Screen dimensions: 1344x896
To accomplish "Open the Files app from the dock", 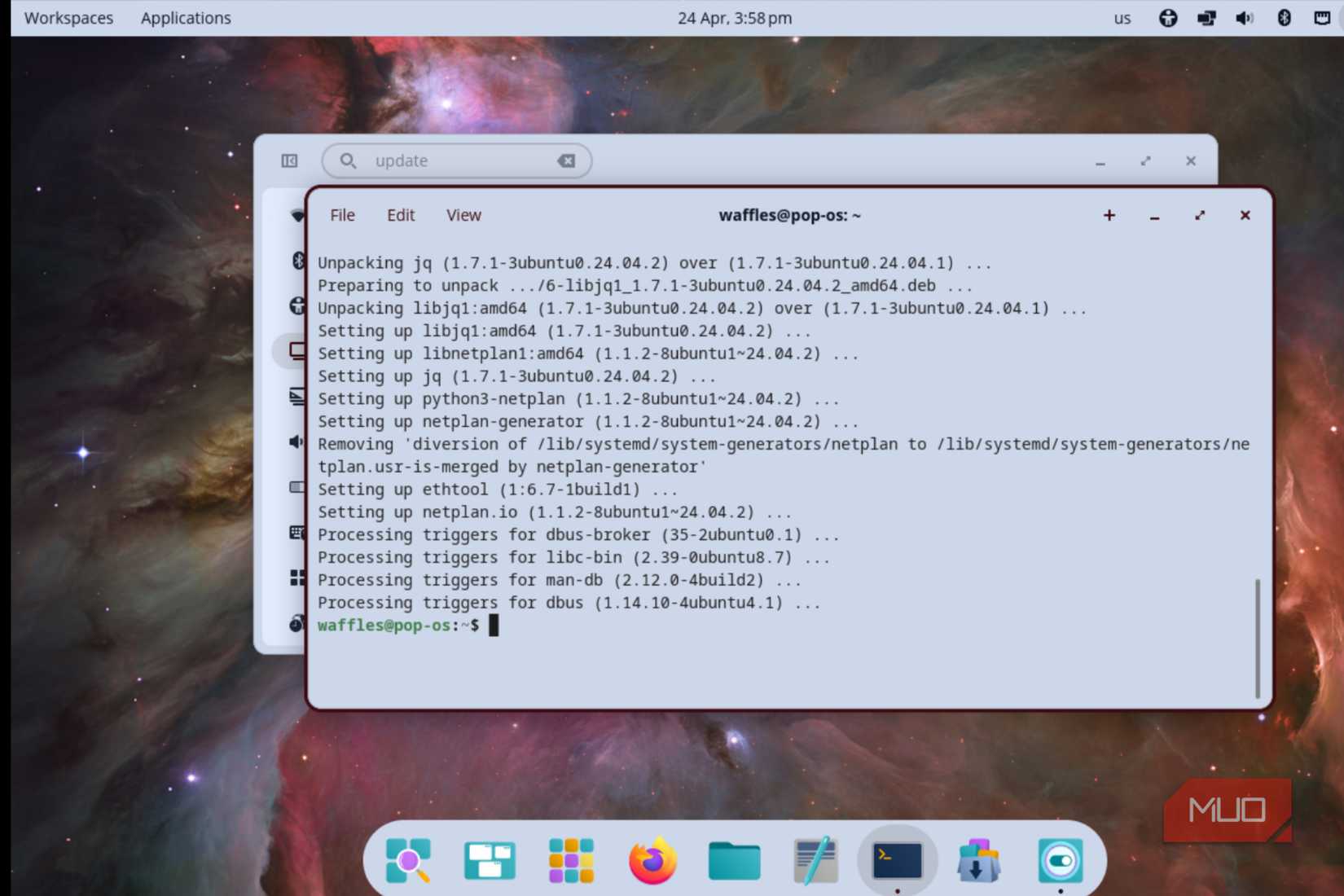I will (733, 860).
